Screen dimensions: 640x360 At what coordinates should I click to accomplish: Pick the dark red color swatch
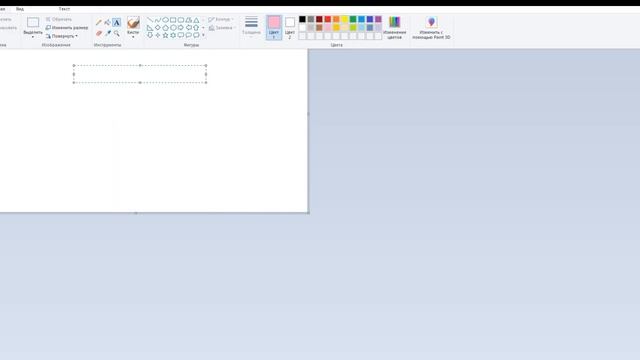pyautogui.click(x=319, y=19)
